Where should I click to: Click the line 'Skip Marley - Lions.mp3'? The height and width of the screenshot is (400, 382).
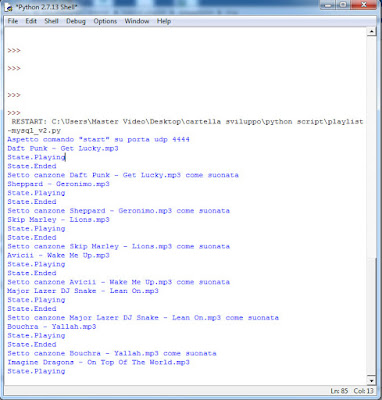click(x=58, y=220)
